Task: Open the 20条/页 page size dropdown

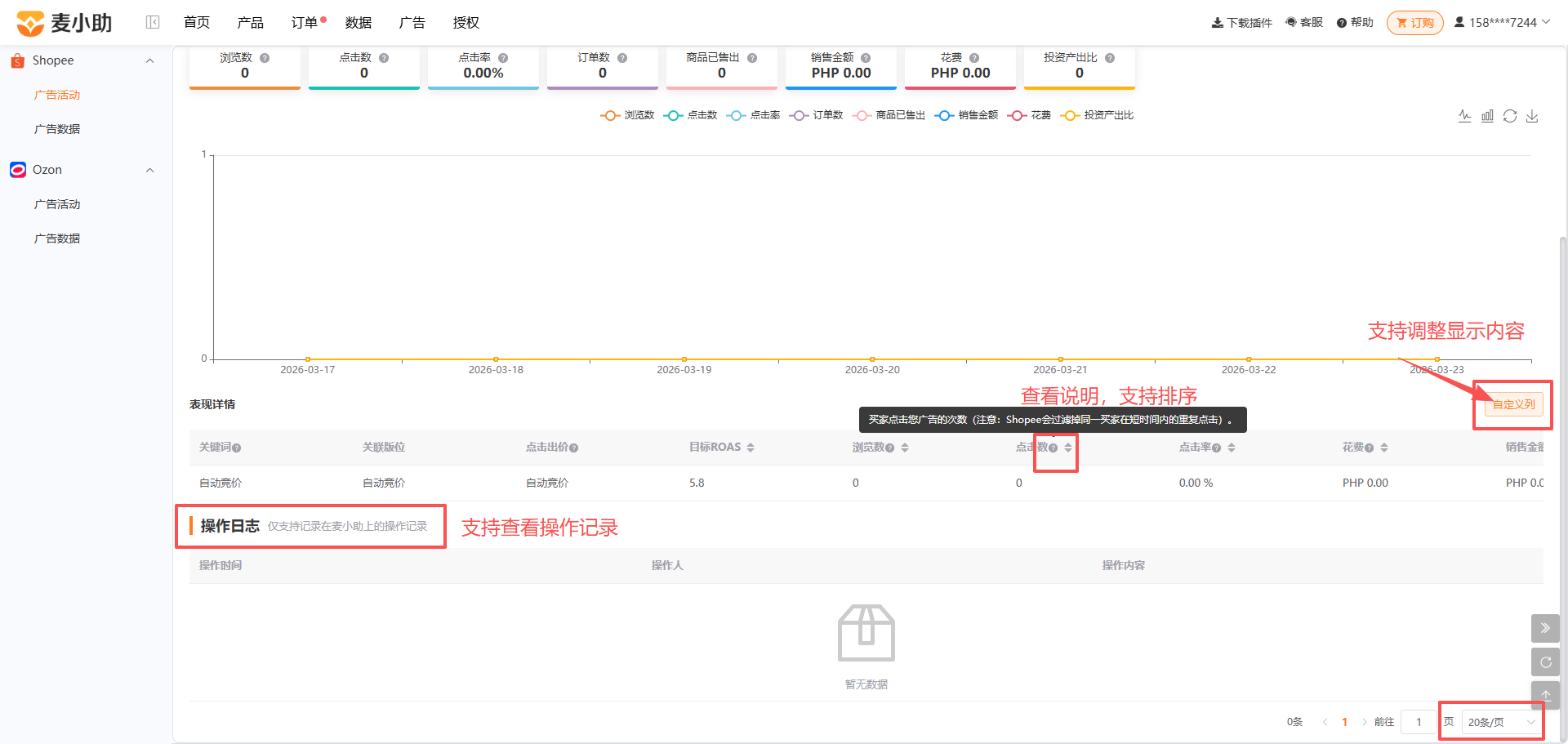Action: click(1501, 722)
